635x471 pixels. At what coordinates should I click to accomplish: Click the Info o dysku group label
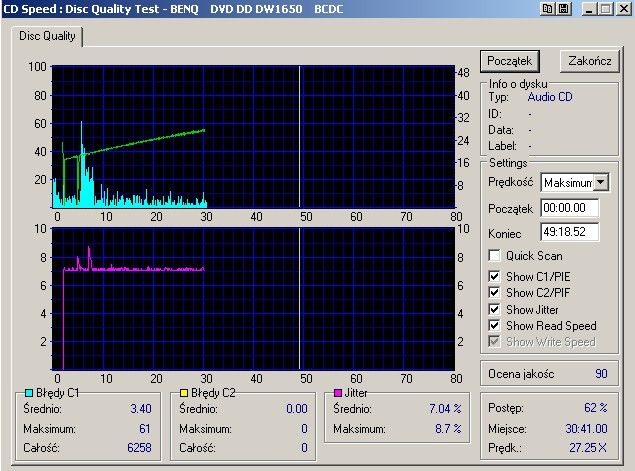(x=518, y=84)
